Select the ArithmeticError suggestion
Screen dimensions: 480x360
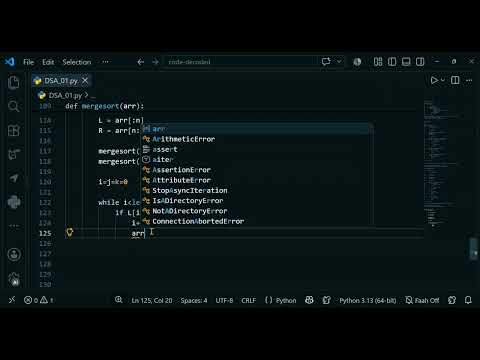pyautogui.click(x=257, y=139)
